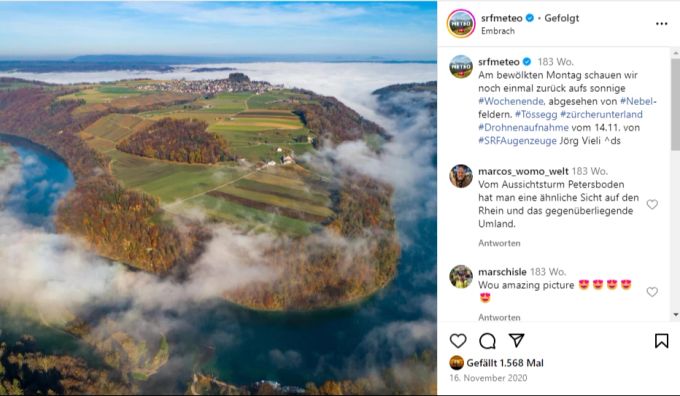This screenshot has height=396, width=680.
Task: Like the post with the heart icon
Action: pyautogui.click(x=458, y=341)
